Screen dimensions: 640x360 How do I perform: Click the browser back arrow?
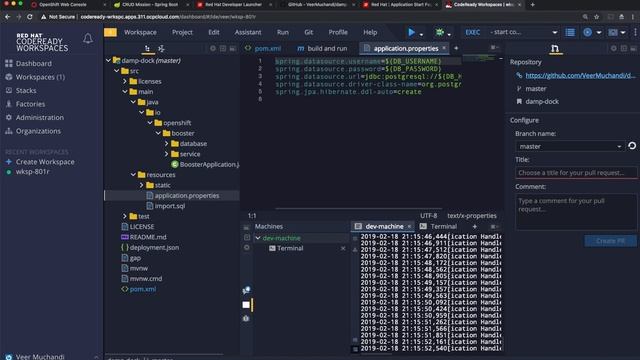point(7,17)
